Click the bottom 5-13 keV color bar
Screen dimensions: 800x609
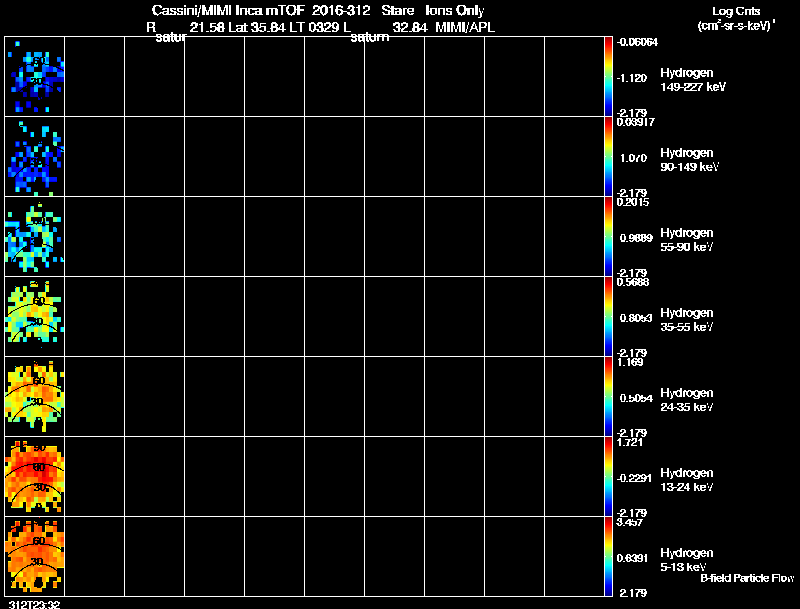[x=608, y=556]
